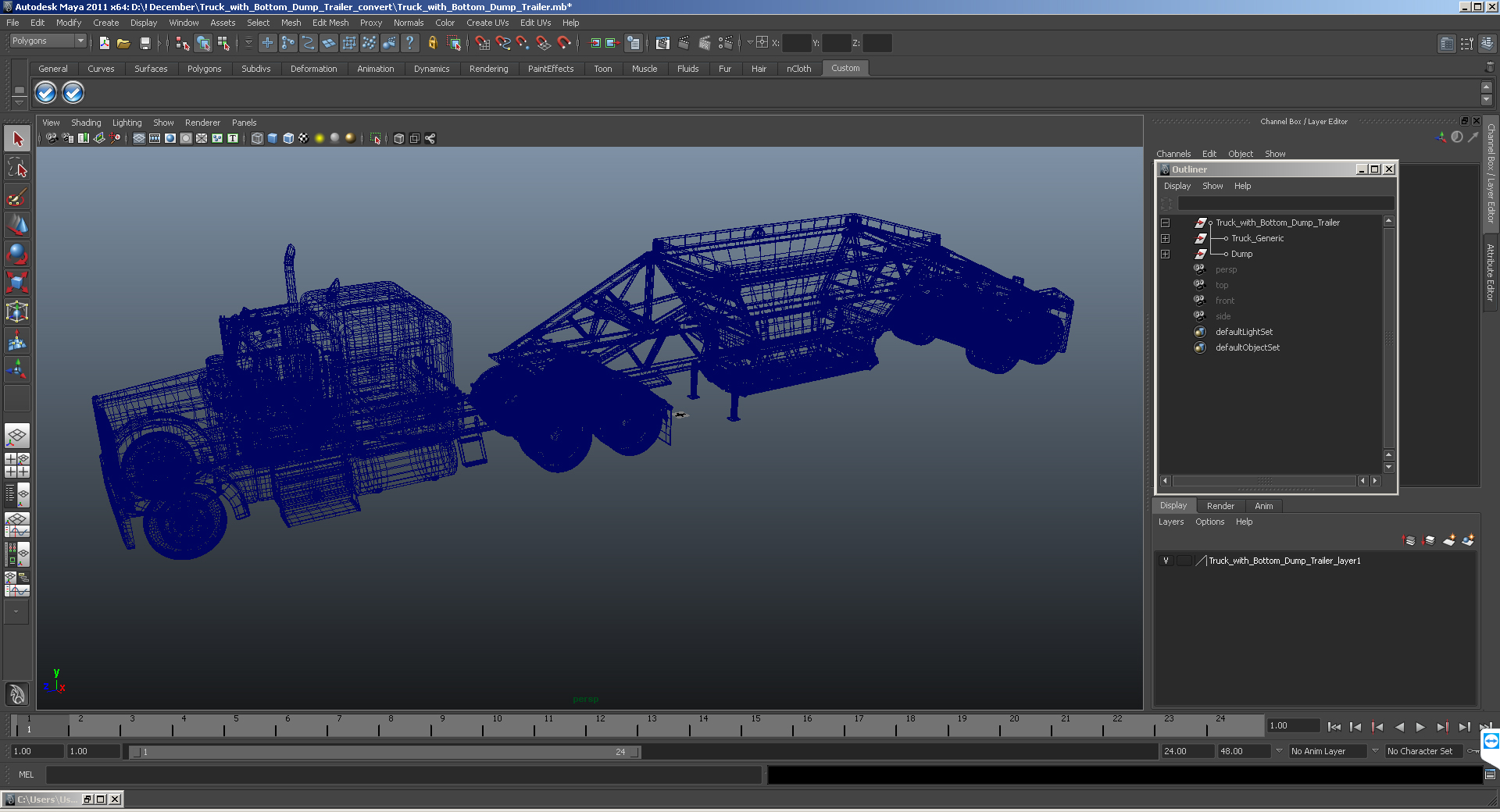Switch to perspective/outliner layout
1500x812 pixels.
[x=17, y=495]
